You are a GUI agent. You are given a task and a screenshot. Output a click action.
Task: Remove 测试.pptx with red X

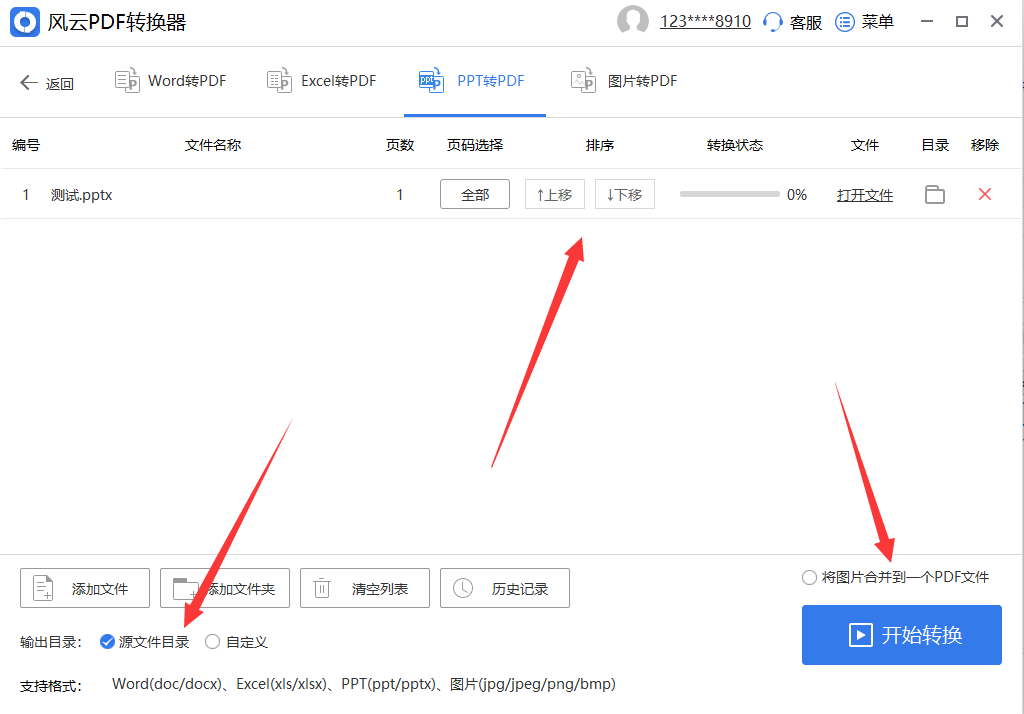985,194
